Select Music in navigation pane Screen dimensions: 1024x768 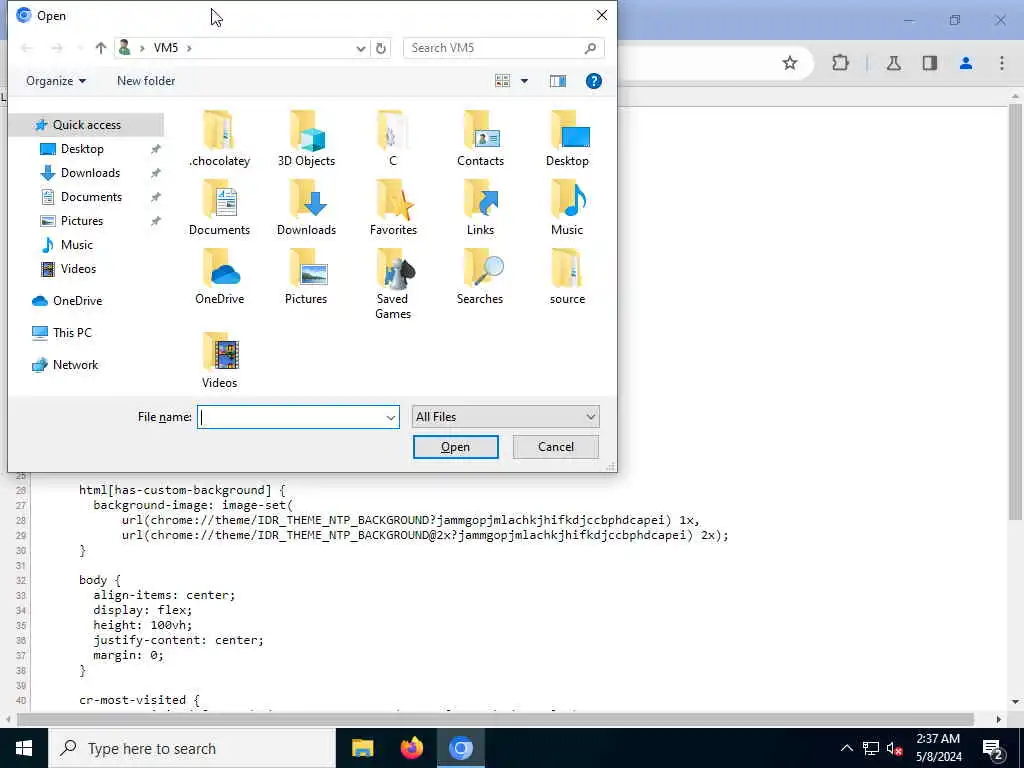pyautogui.click(x=76, y=245)
